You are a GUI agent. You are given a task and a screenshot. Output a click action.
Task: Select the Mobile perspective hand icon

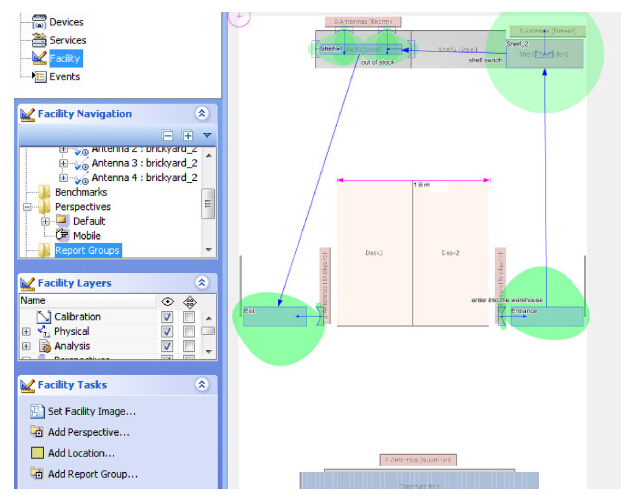tap(63, 235)
